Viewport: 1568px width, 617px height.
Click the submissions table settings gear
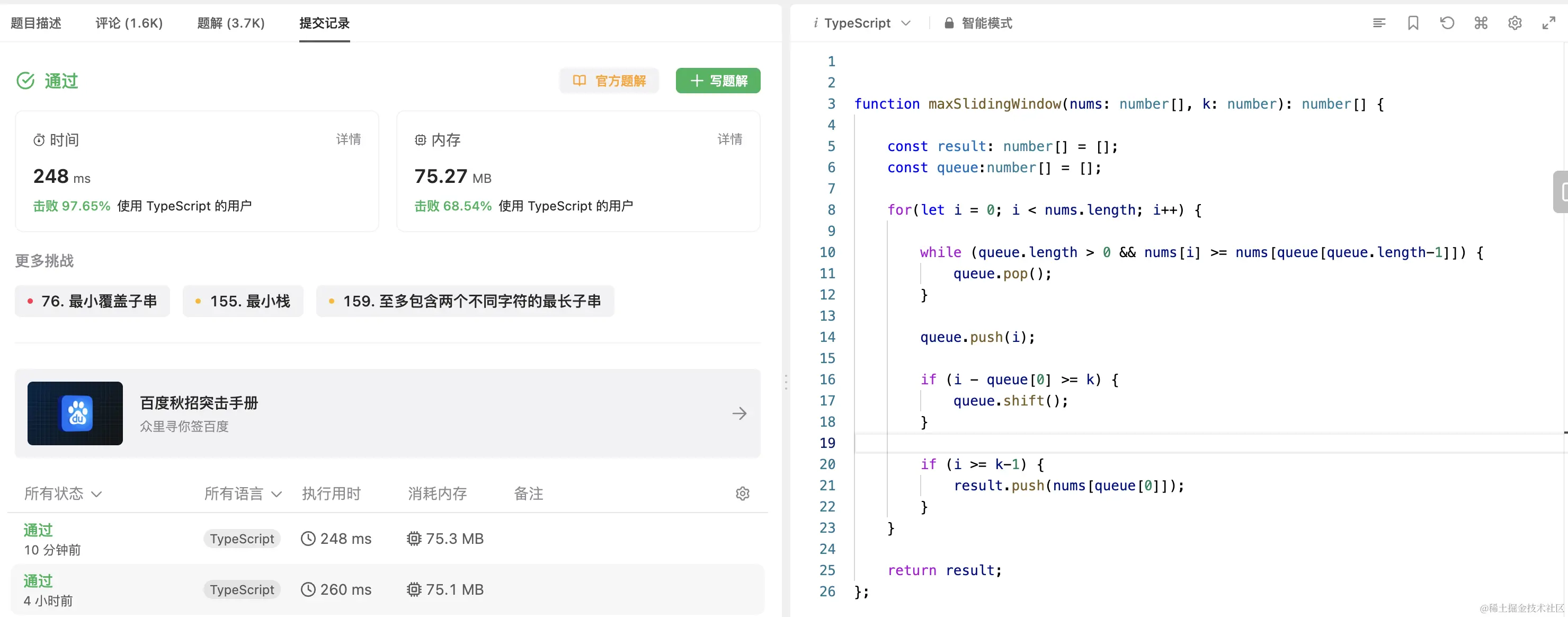point(742,493)
